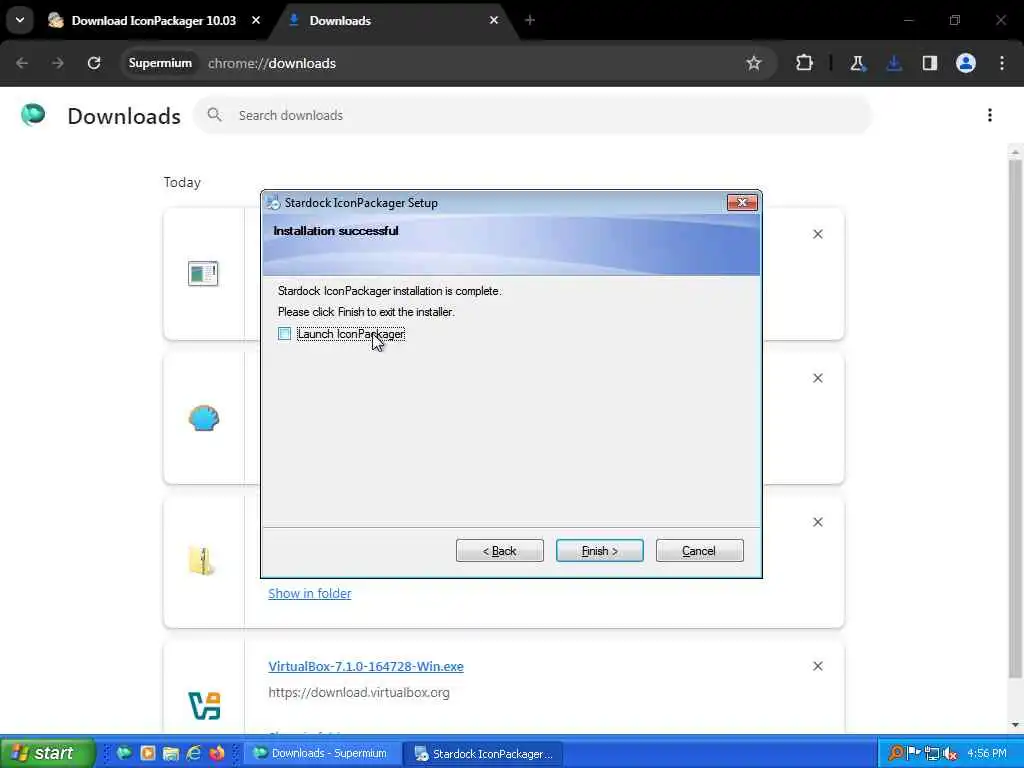Open Chrome Labs flask icon

point(857,63)
